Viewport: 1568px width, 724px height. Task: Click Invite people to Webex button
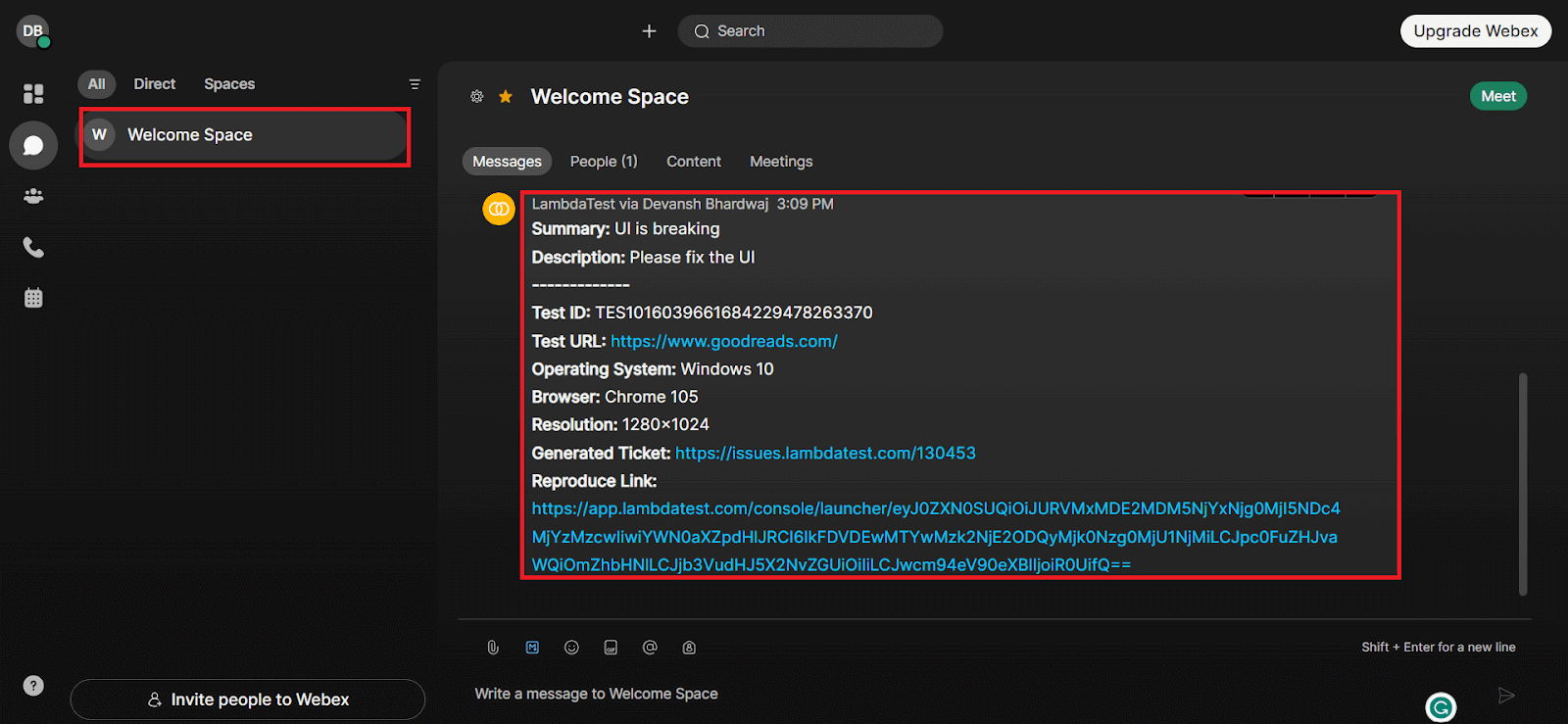click(x=248, y=700)
